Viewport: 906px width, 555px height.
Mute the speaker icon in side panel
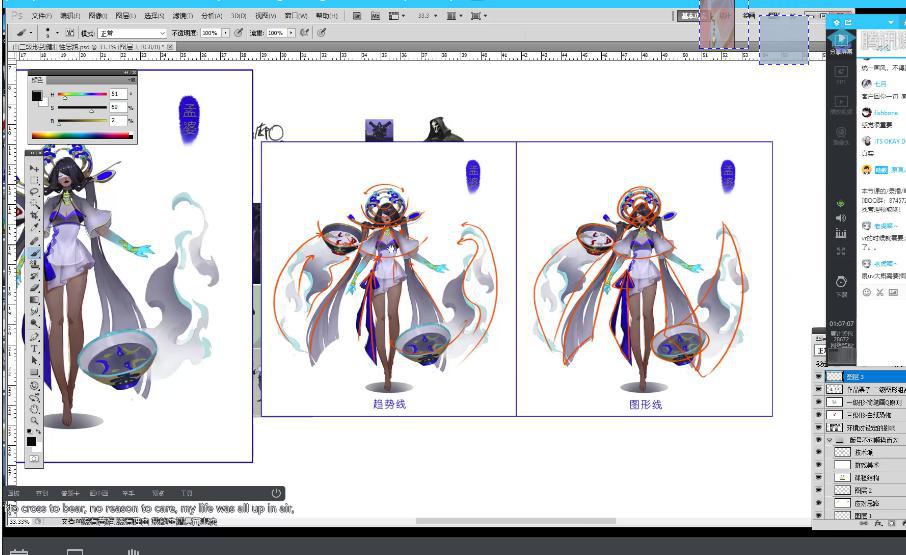pos(841,218)
